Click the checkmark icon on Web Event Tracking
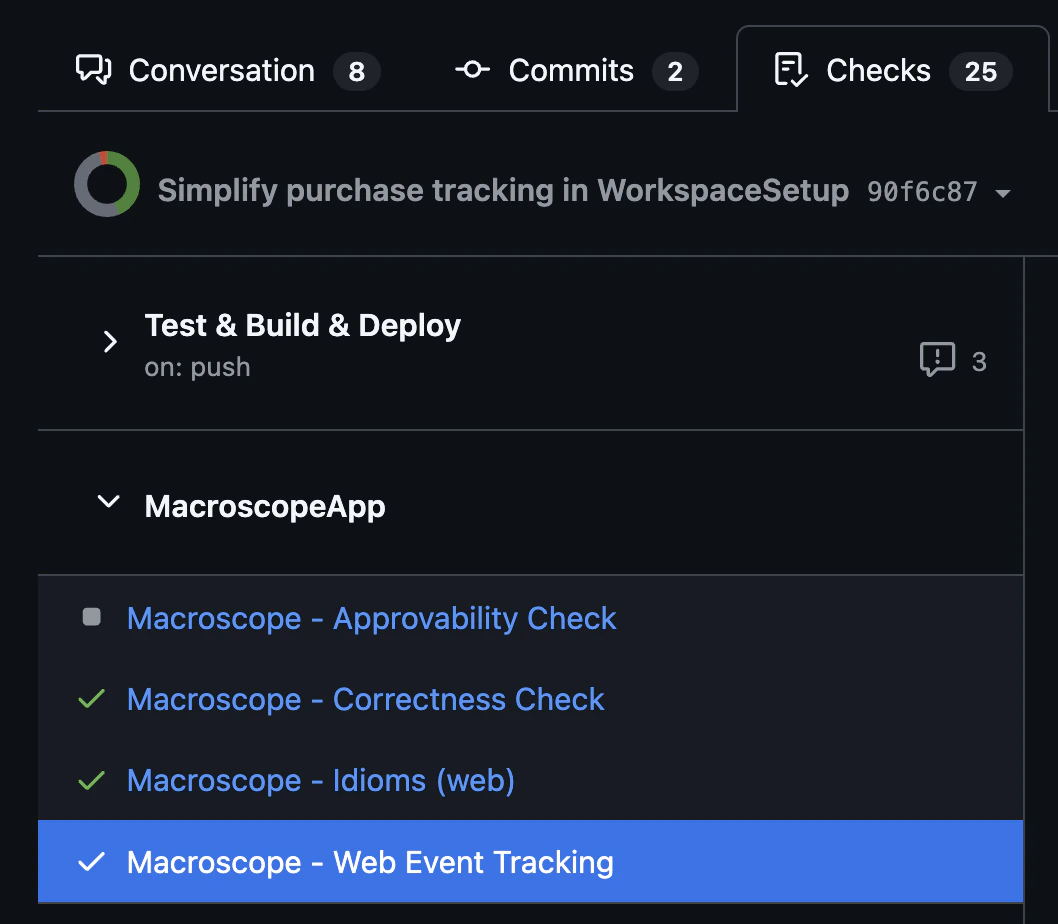Viewport: 1058px width, 924px height. [90, 861]
